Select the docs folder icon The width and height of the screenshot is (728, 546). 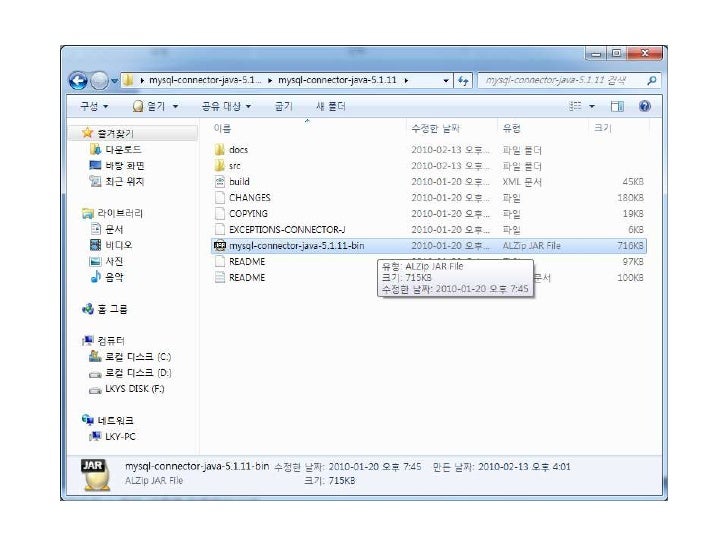tap(220, 150)
